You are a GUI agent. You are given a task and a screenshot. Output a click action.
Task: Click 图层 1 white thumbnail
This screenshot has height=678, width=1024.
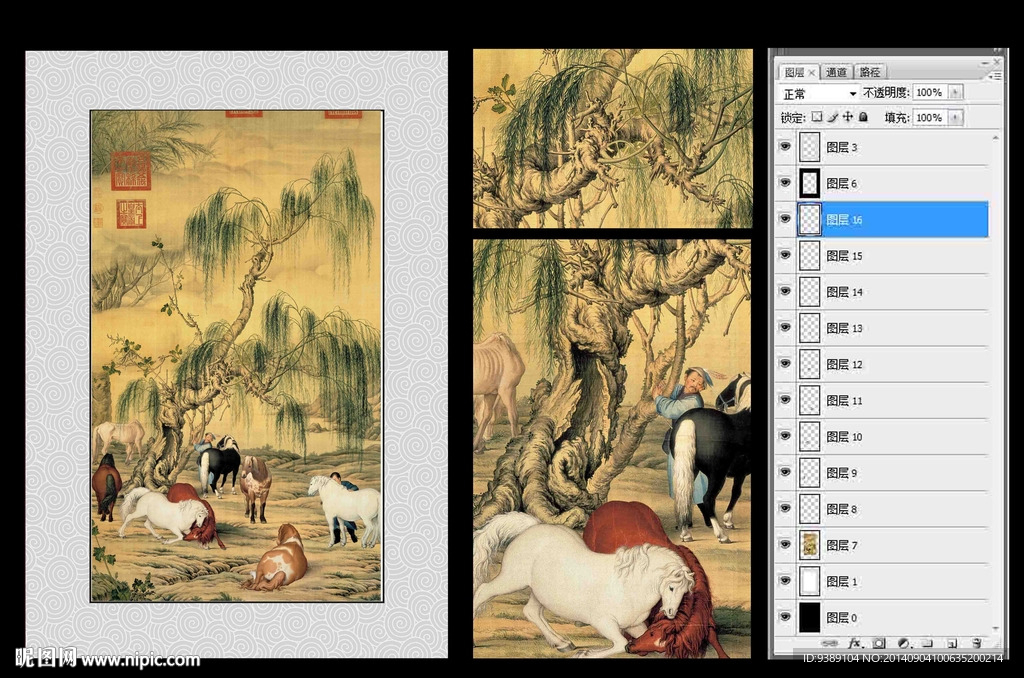pyautogui.click(x=810, y=581)
